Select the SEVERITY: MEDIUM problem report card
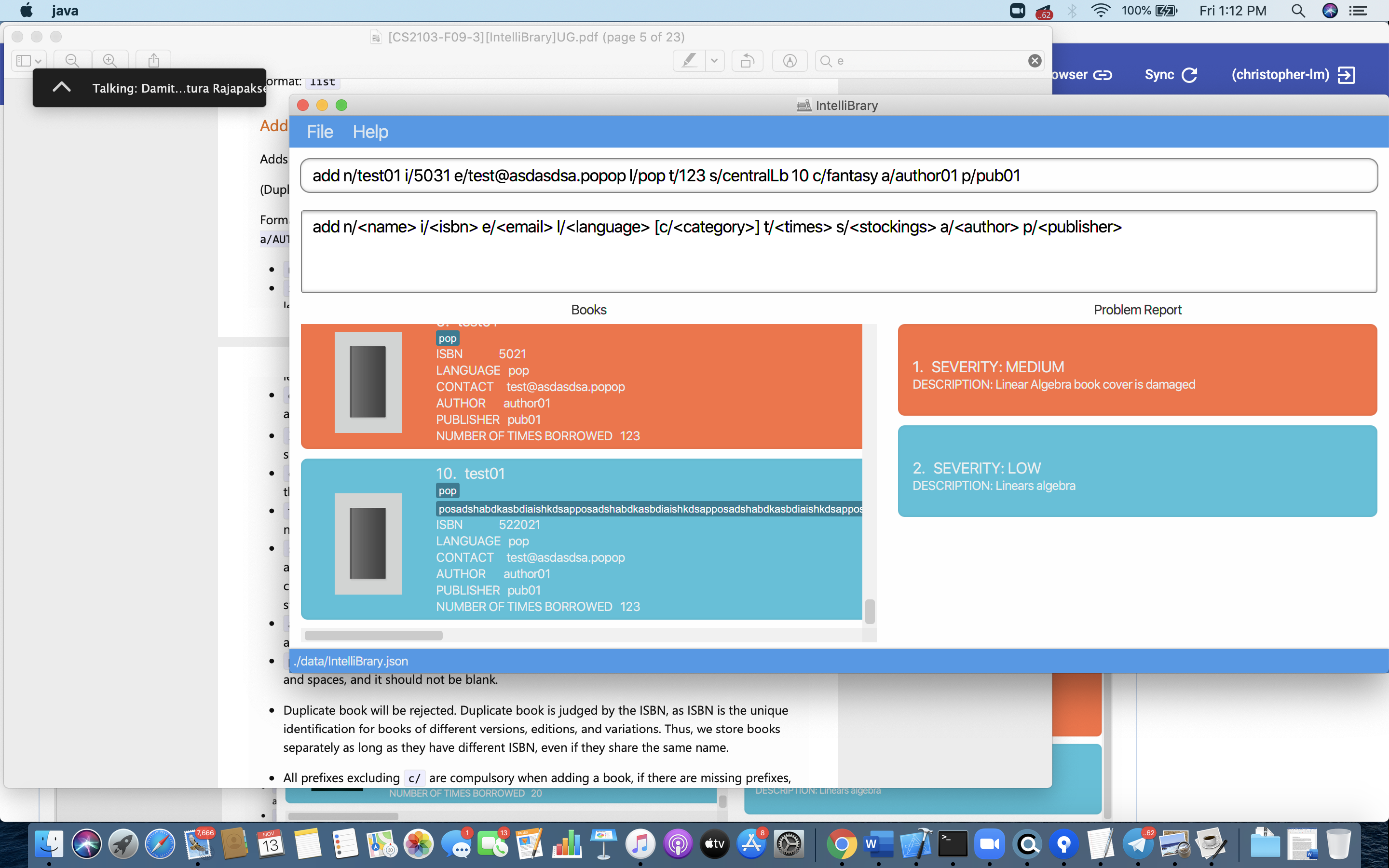 tap(1136, 370)
